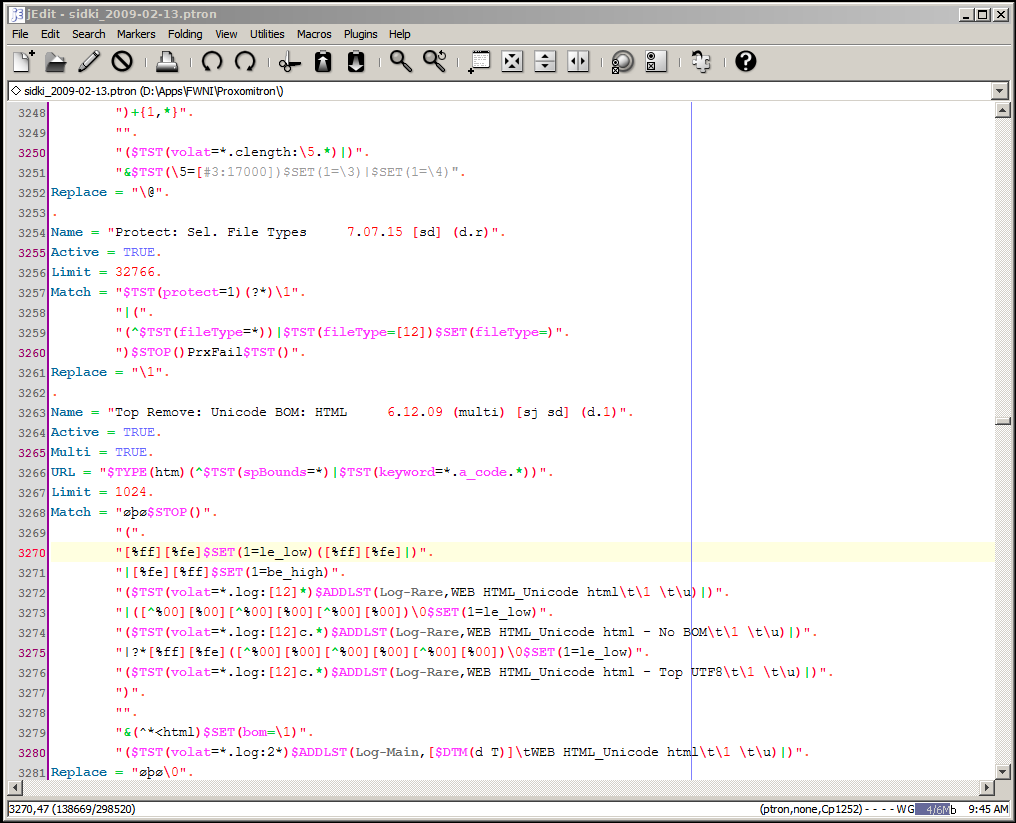Toggle the 'W' wrap mode indicator in status bar
The image size is (1016, 823).
coord(900,809)
